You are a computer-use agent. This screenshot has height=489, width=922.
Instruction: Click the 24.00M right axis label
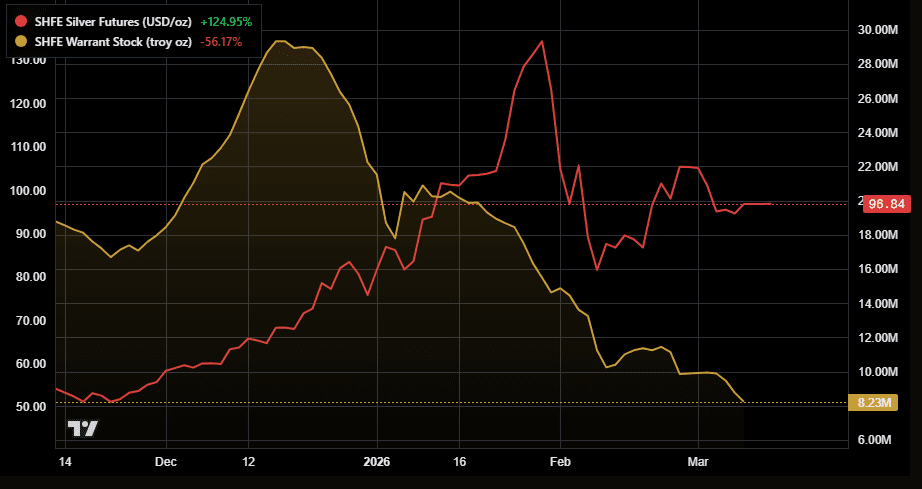coord(877,132)
